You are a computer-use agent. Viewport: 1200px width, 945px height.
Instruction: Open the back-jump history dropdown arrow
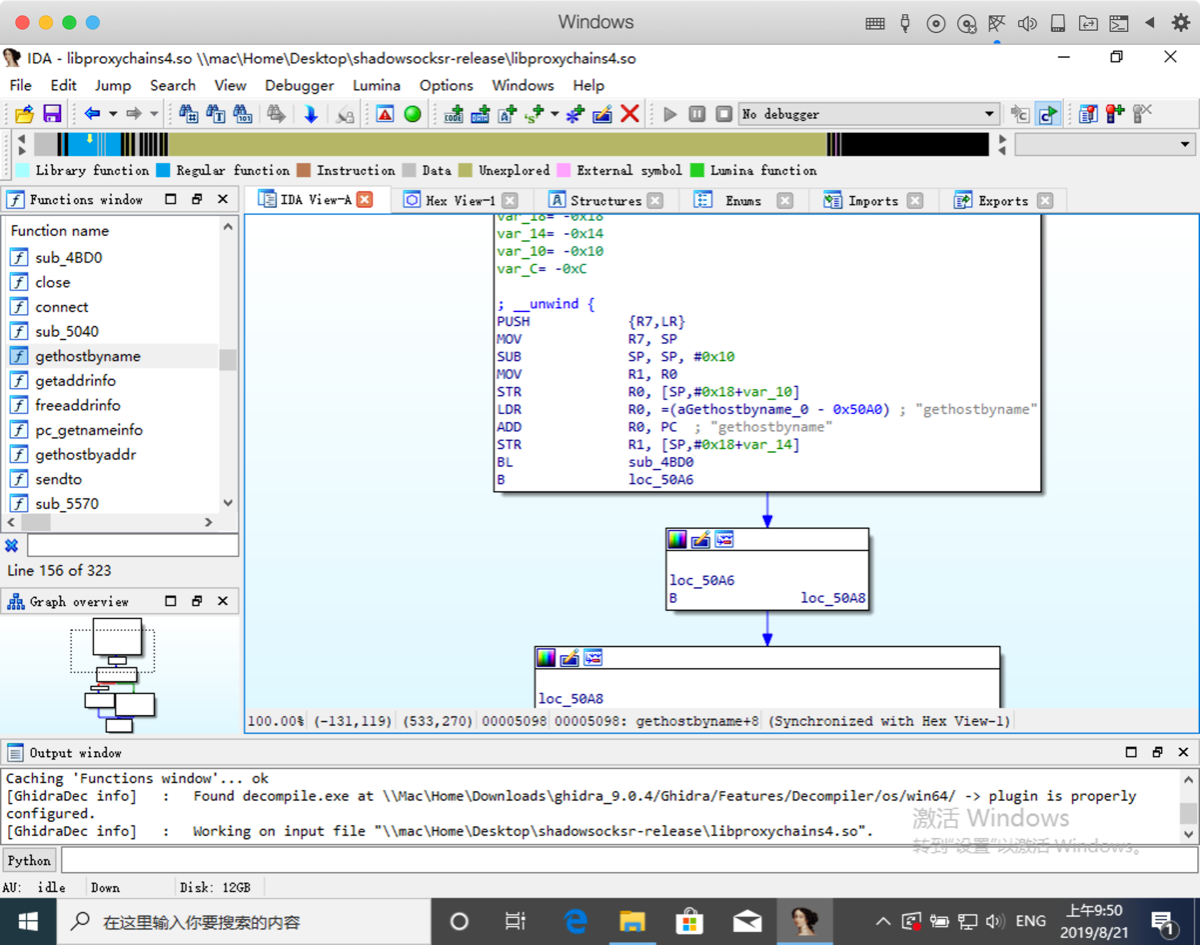pos(112,114)
